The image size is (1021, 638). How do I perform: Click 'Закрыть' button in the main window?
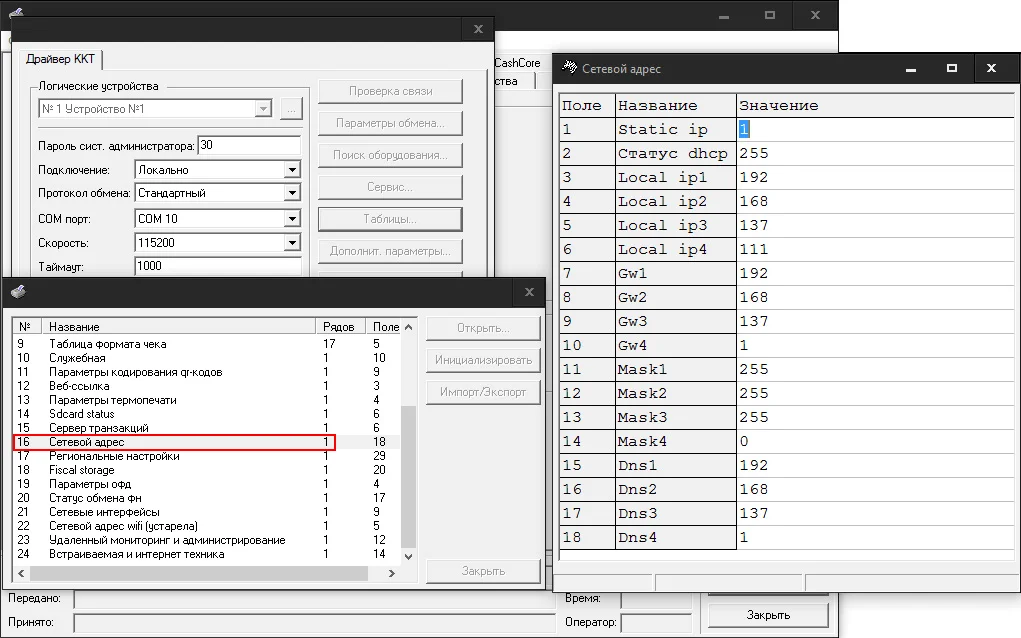tap(768, 615)
